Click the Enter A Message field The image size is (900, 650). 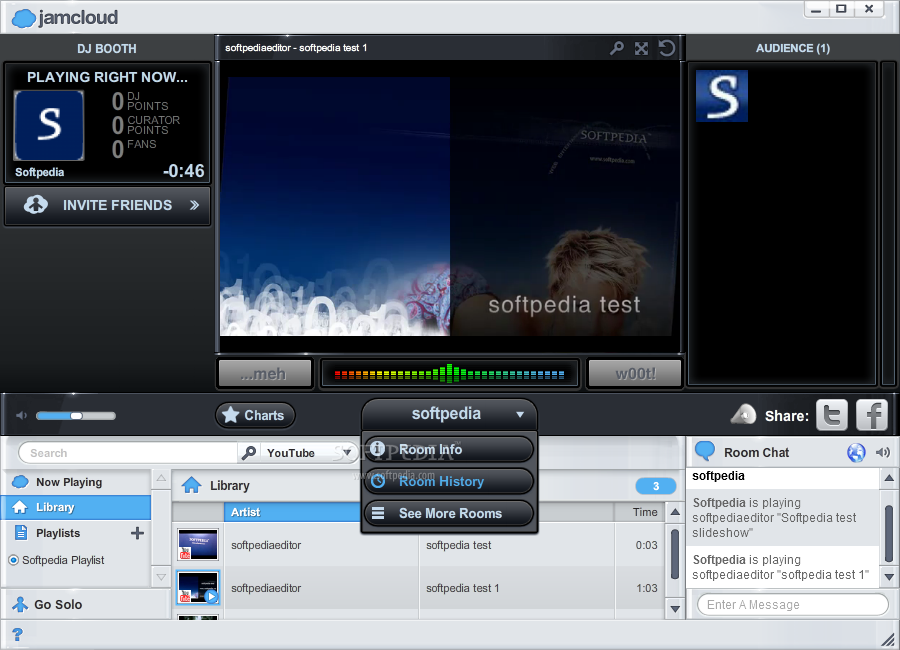coord(793,605)
